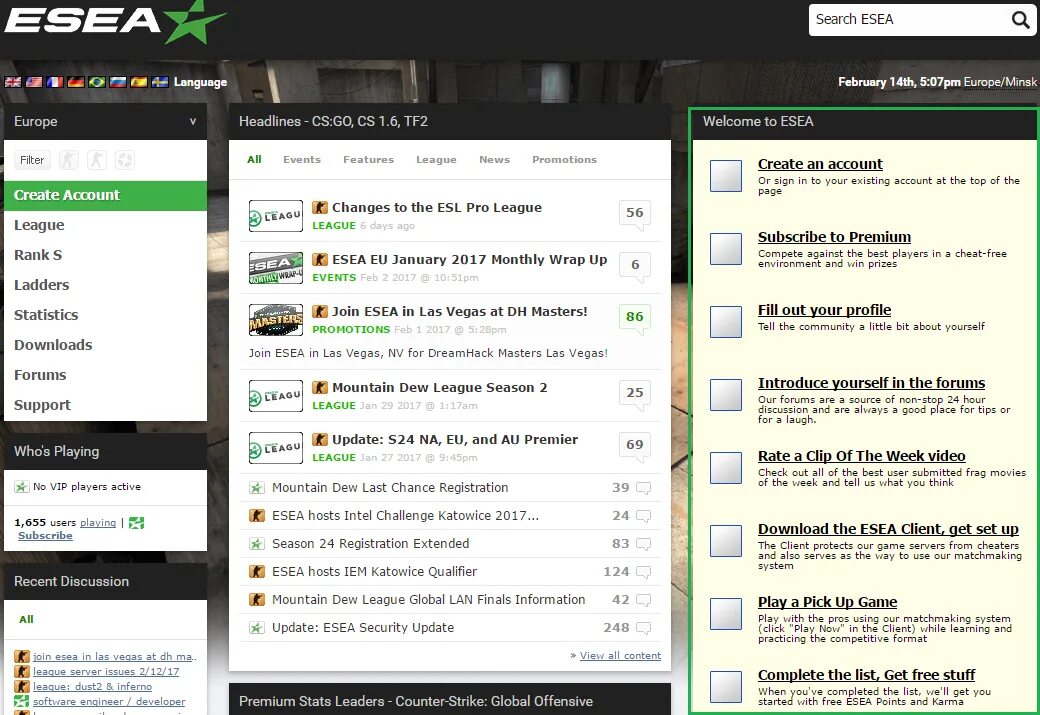Filter by Team Fortress 2 icon

tap(125, 160)
